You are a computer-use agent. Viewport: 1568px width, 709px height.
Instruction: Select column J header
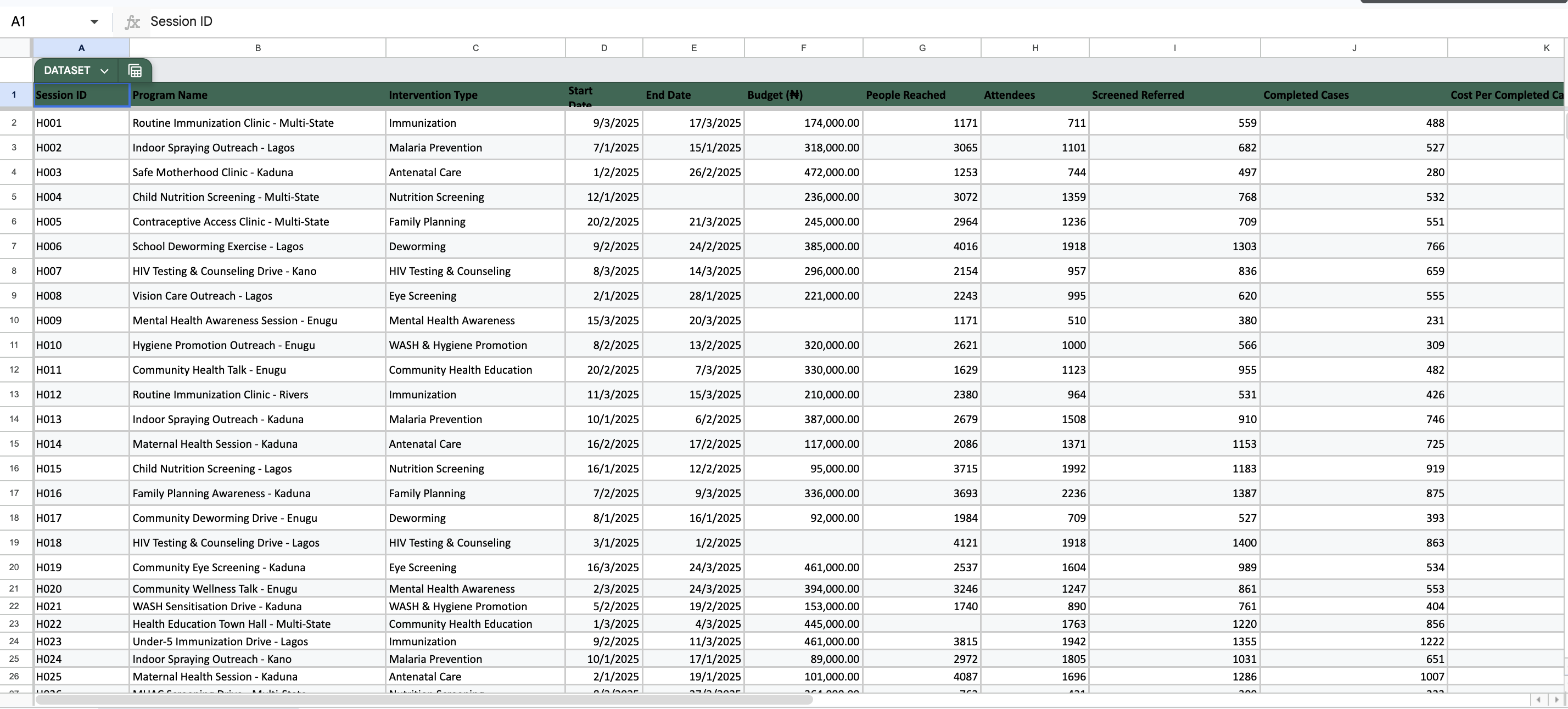1354,48
